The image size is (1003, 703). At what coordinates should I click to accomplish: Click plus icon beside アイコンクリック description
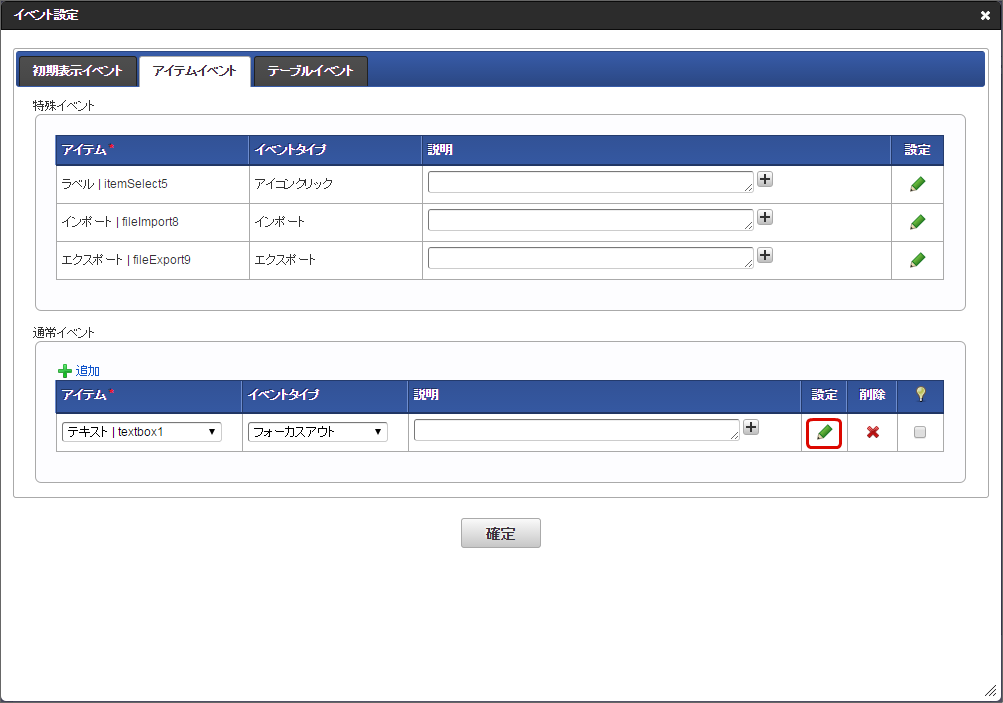click(x=765, y=180)
